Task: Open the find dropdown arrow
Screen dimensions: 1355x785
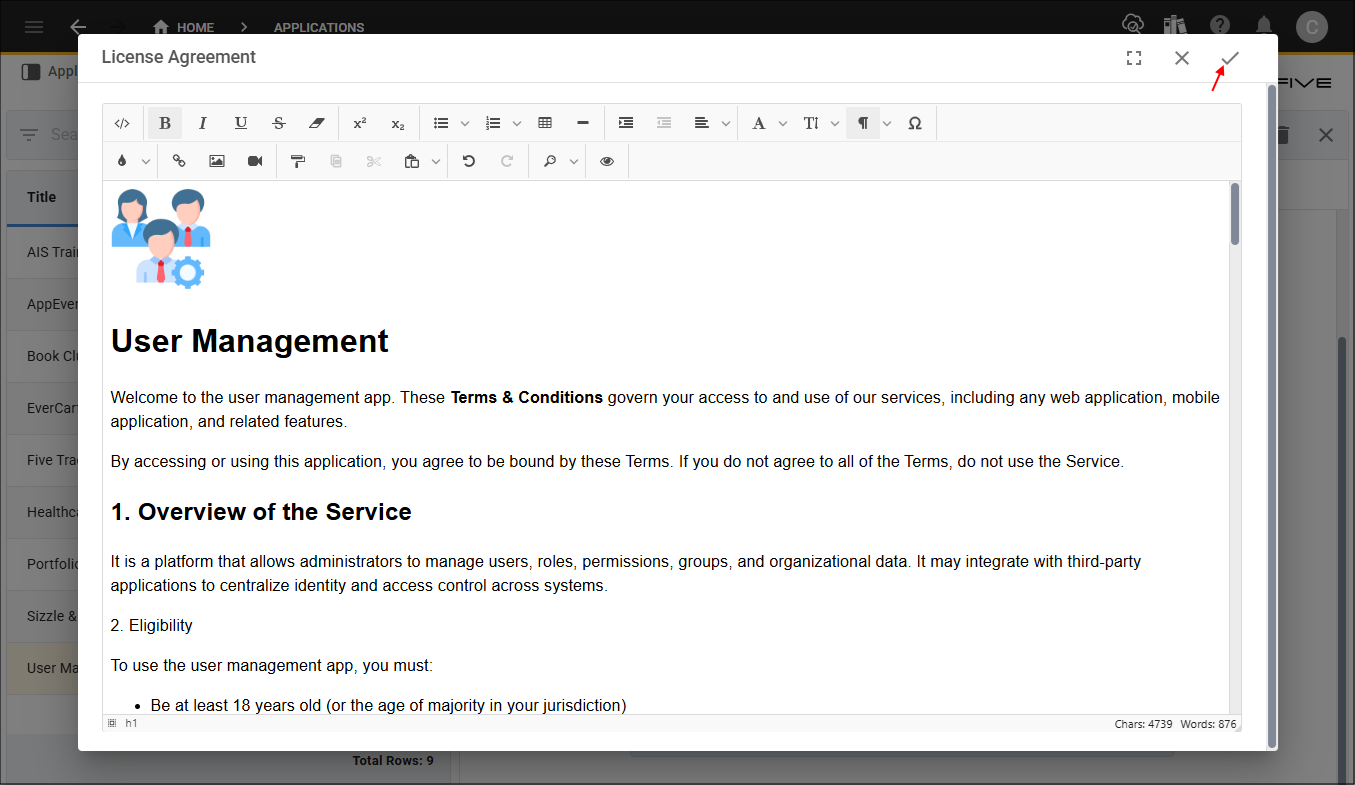Action: pos(574,162)
